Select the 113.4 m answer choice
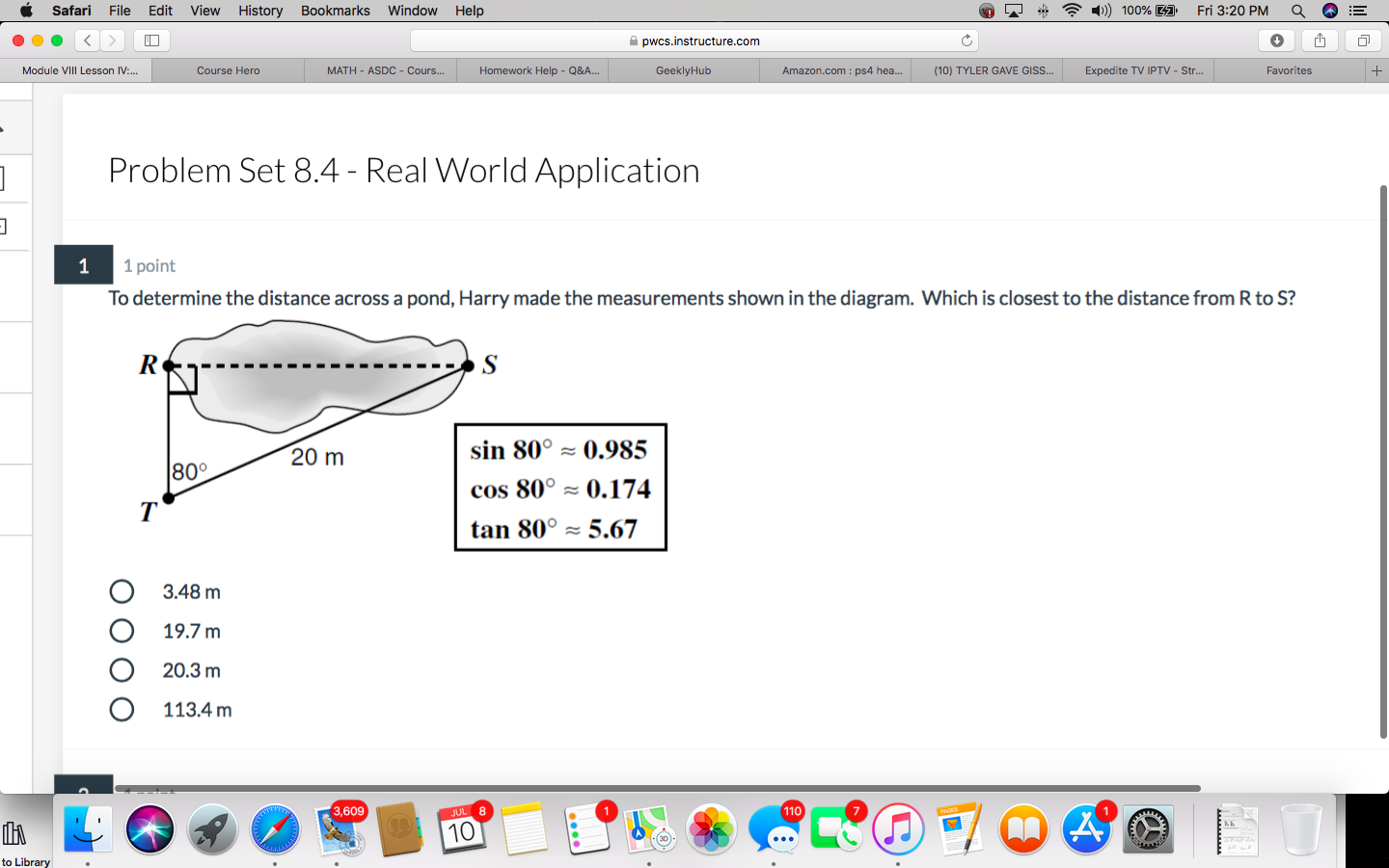 (122, 709)
